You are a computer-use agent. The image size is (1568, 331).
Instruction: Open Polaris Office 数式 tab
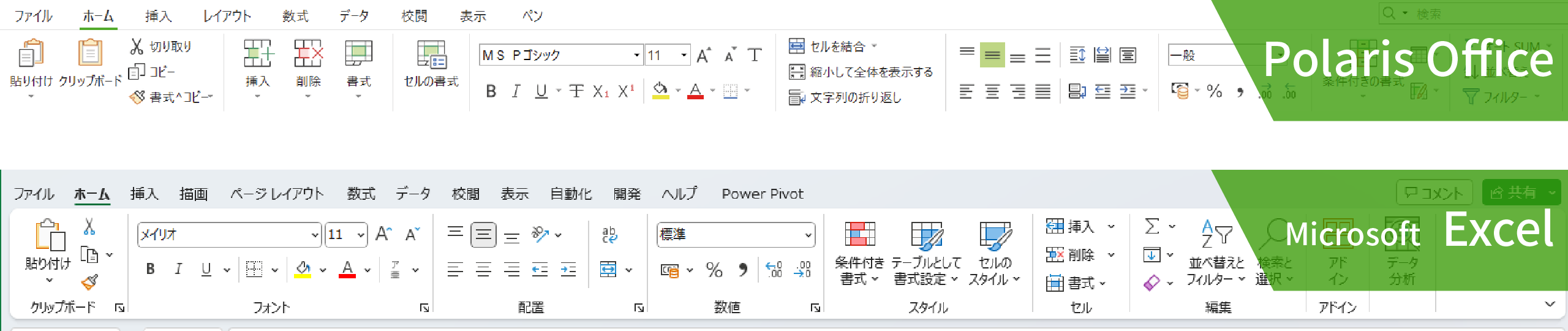click(x=295, y=16)
